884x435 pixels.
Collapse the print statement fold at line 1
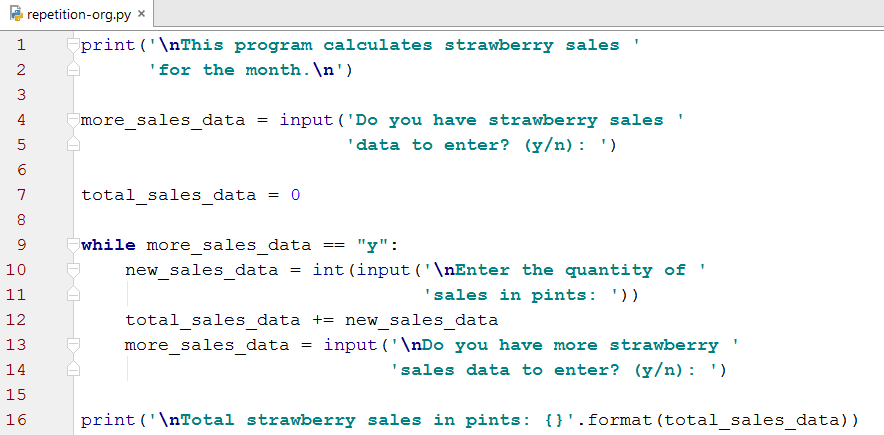(x=72, y=45)
